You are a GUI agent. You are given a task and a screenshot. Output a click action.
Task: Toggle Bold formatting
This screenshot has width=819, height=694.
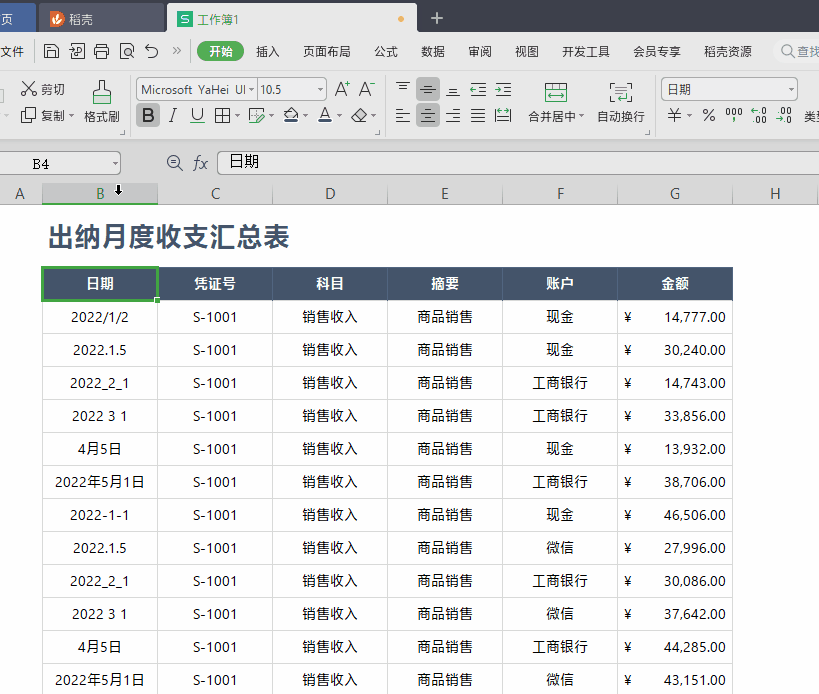point(147,116)
